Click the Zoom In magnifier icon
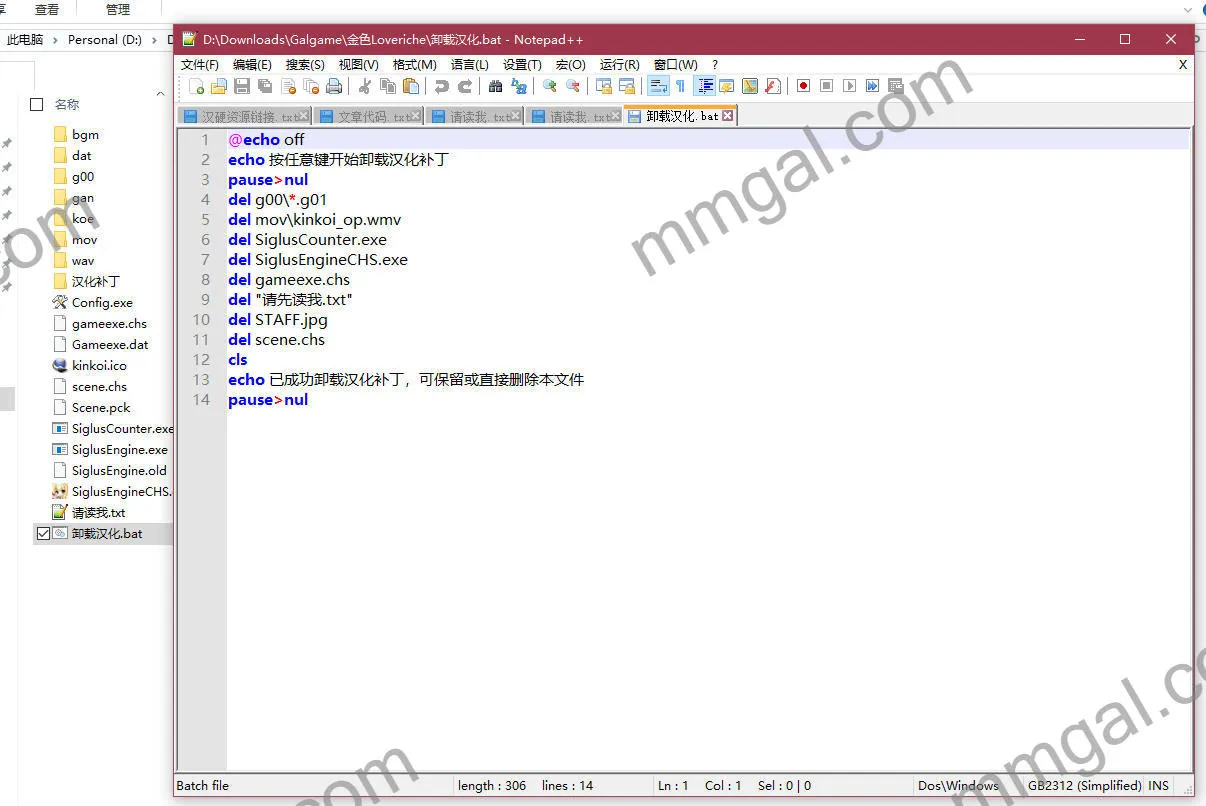Viewport: 1206px width, 806px height. coord(549,86)
